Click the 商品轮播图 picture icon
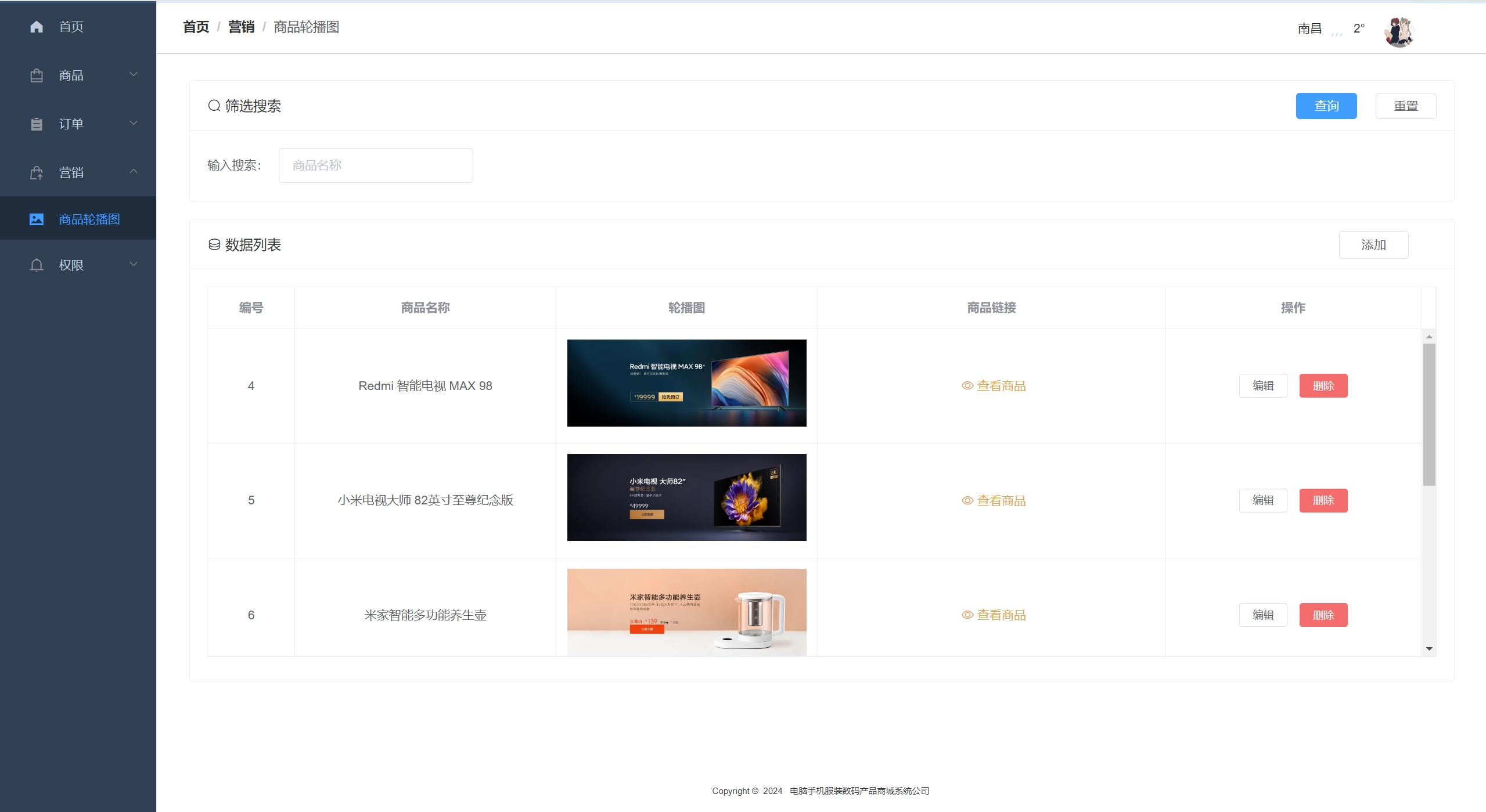 [x=37, y=219]
